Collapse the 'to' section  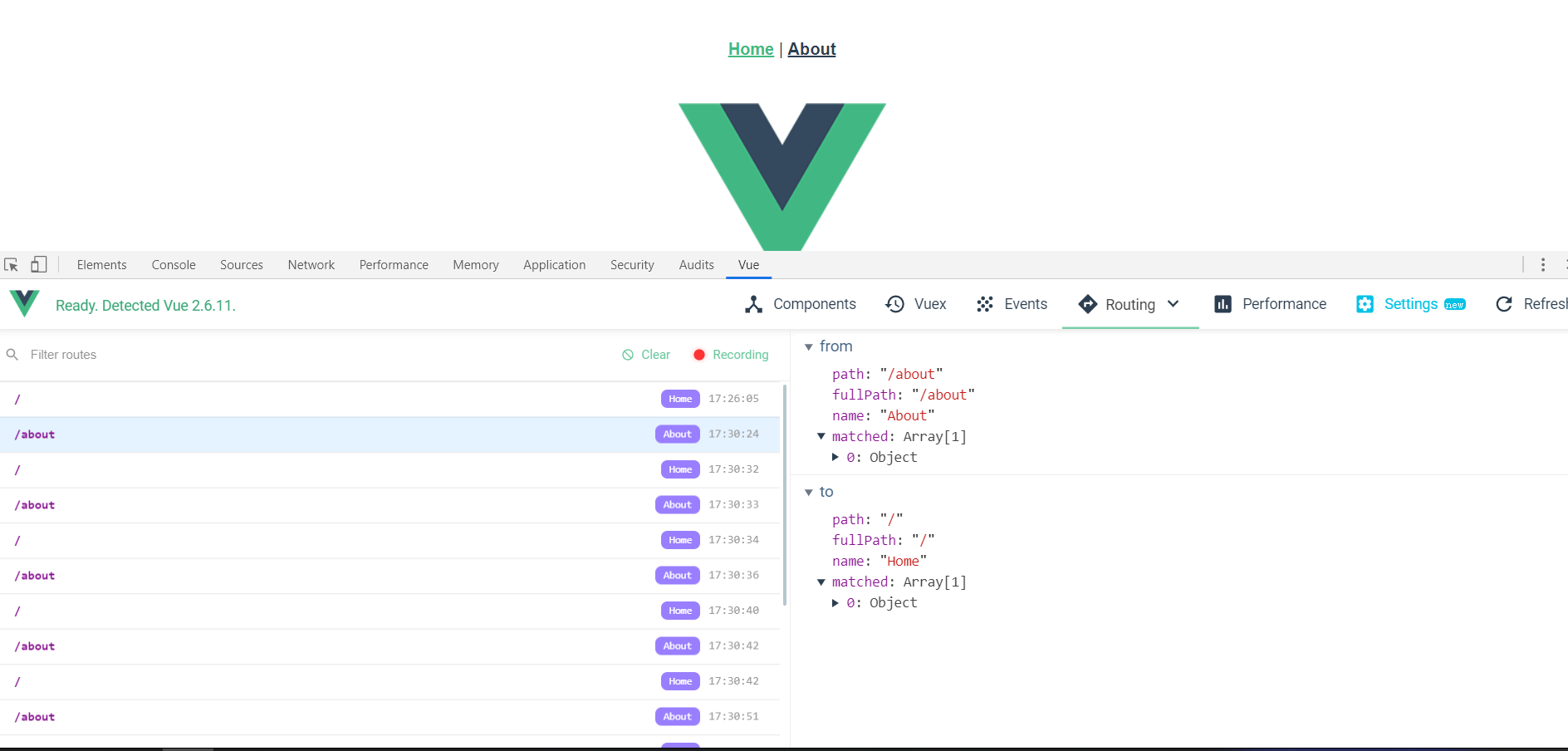pos(808,493)
